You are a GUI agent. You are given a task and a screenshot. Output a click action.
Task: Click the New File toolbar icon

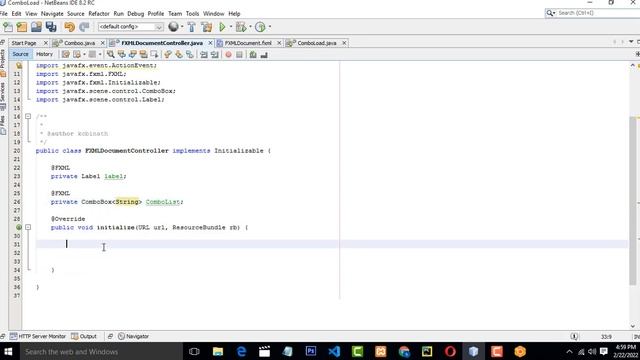8,27
